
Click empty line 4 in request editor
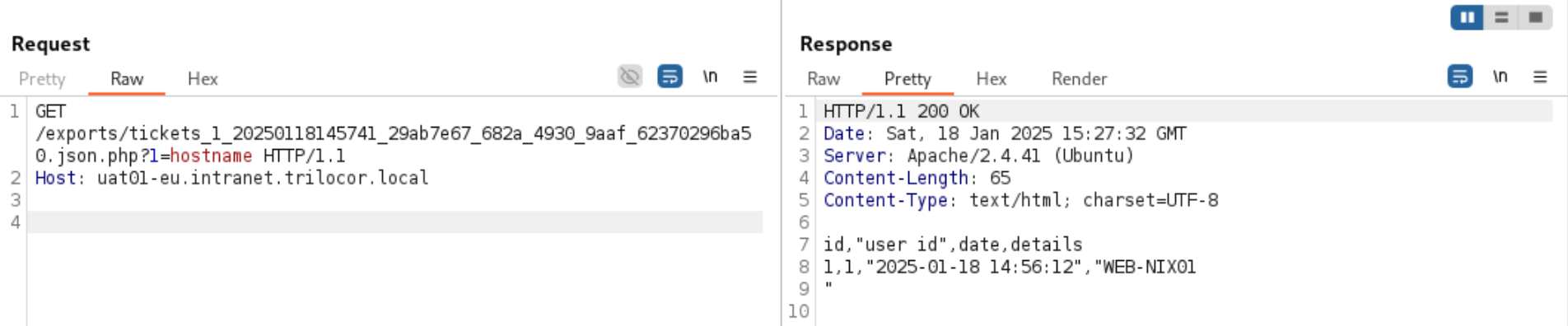click(x=395, y=222)
